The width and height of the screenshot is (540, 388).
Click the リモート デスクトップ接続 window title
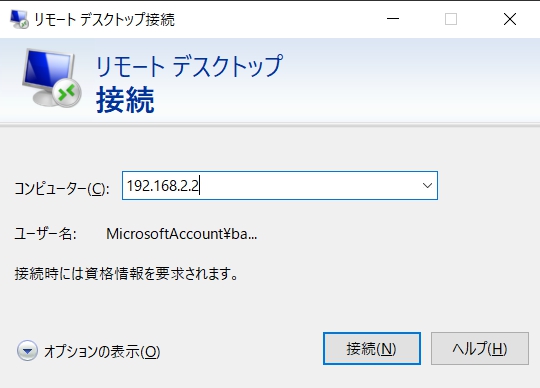104,19
